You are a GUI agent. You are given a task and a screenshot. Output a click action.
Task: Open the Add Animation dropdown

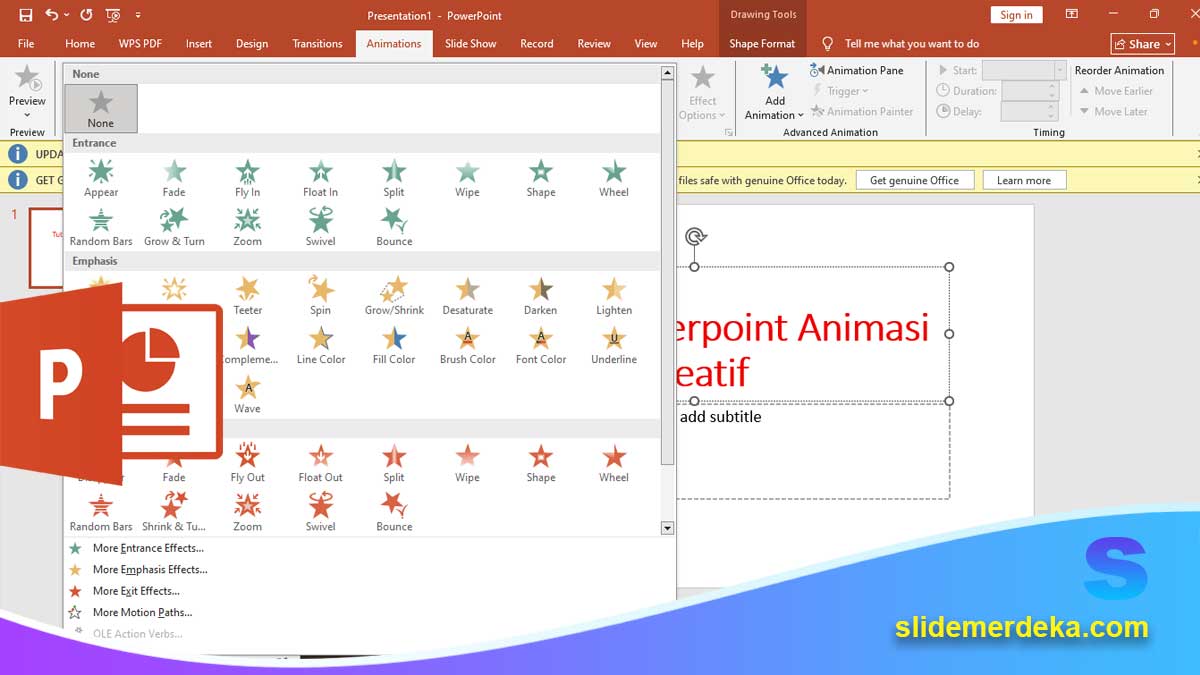pos(774,92)
